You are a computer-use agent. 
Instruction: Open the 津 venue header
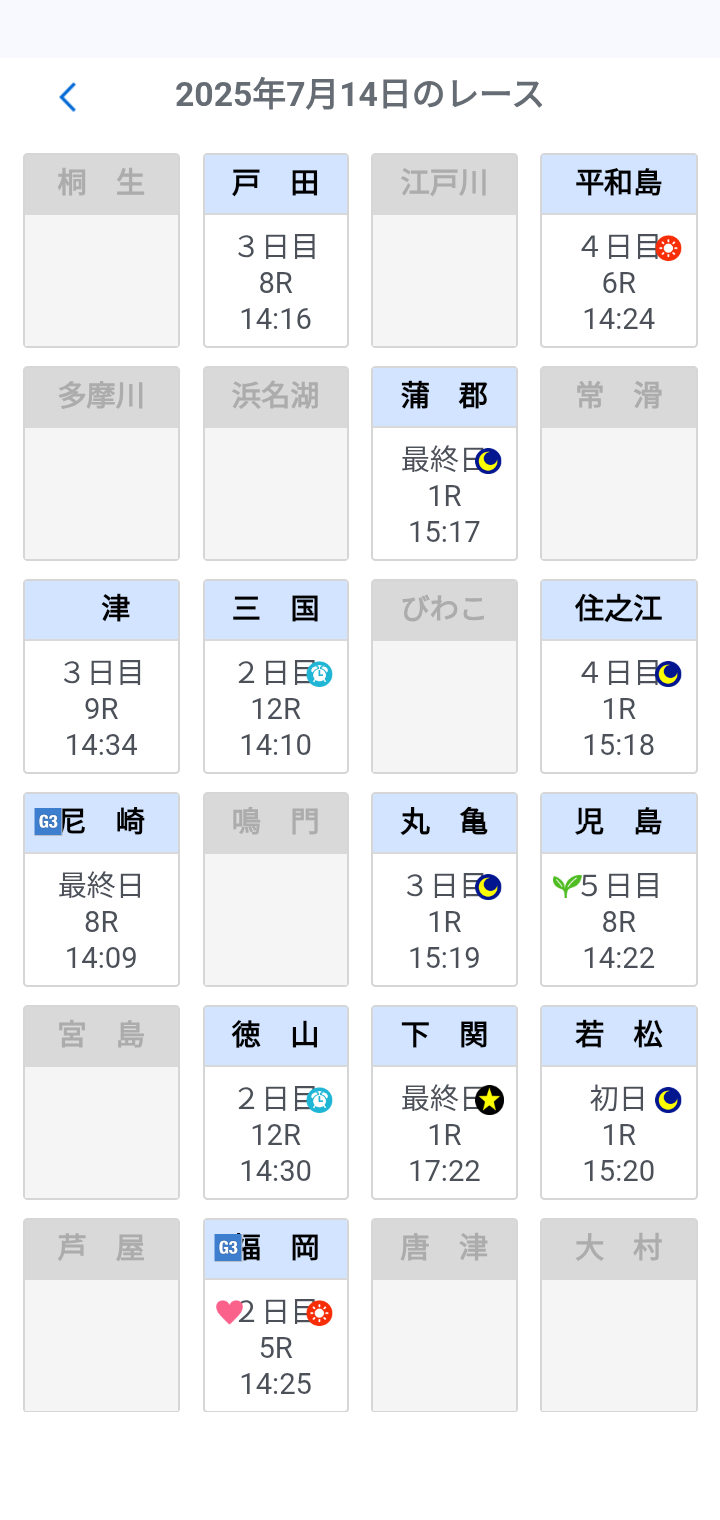tap(102, 610)
